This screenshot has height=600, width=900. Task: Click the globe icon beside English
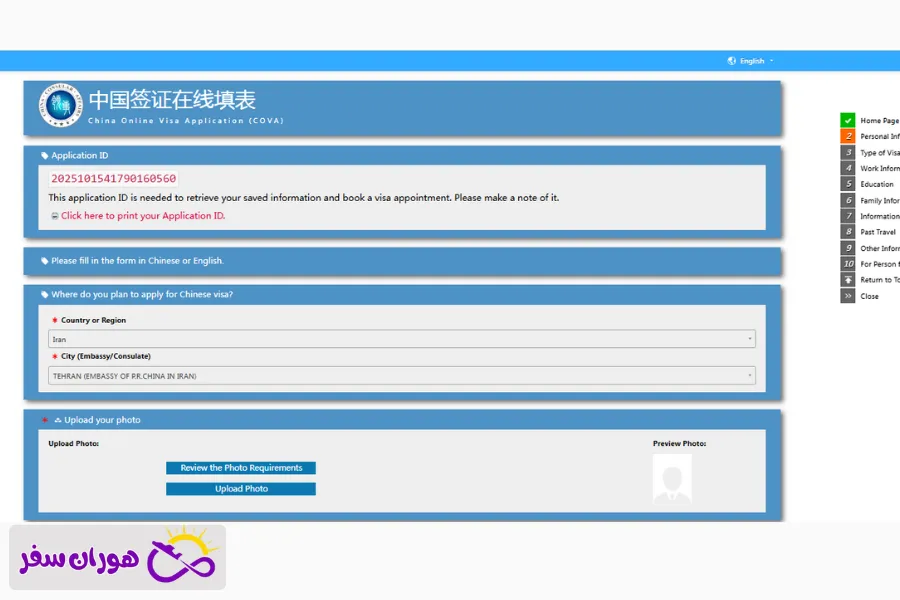(732, 61)
